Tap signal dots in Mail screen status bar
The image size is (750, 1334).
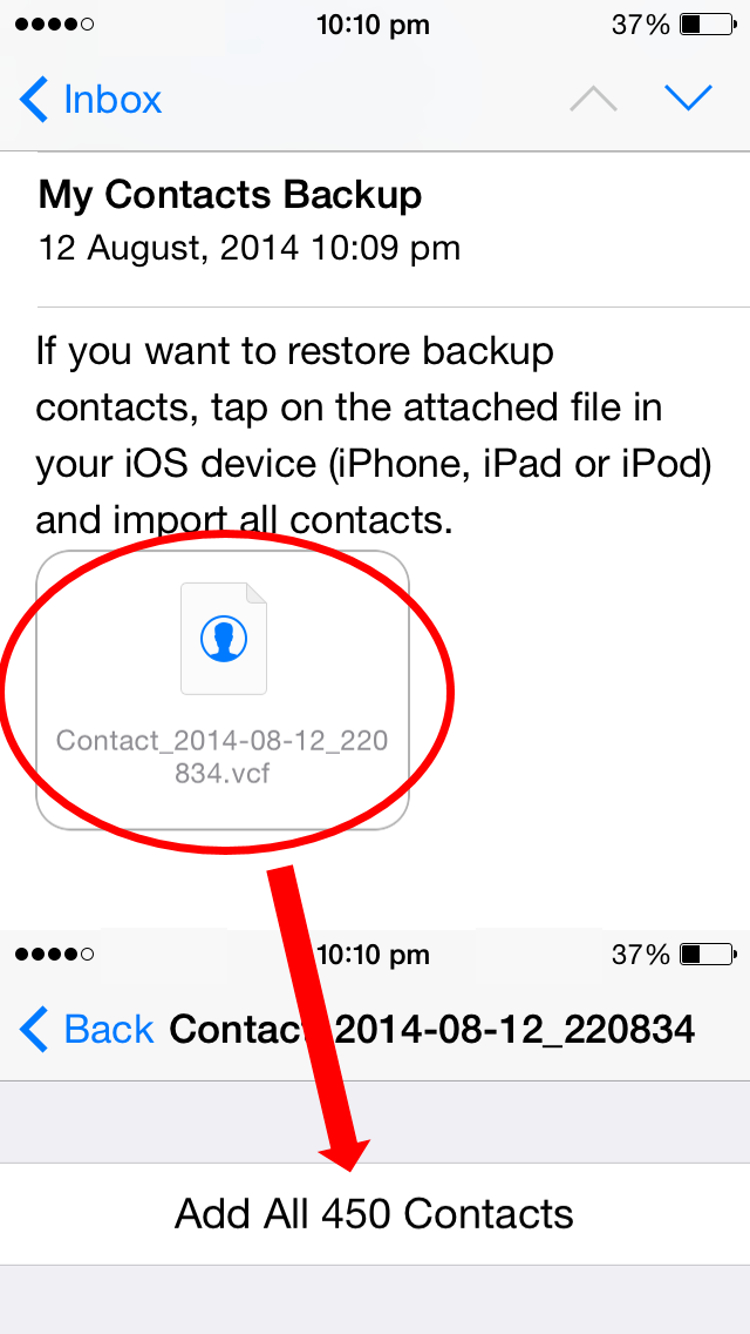pyautogui.click(x=56, y=24)
